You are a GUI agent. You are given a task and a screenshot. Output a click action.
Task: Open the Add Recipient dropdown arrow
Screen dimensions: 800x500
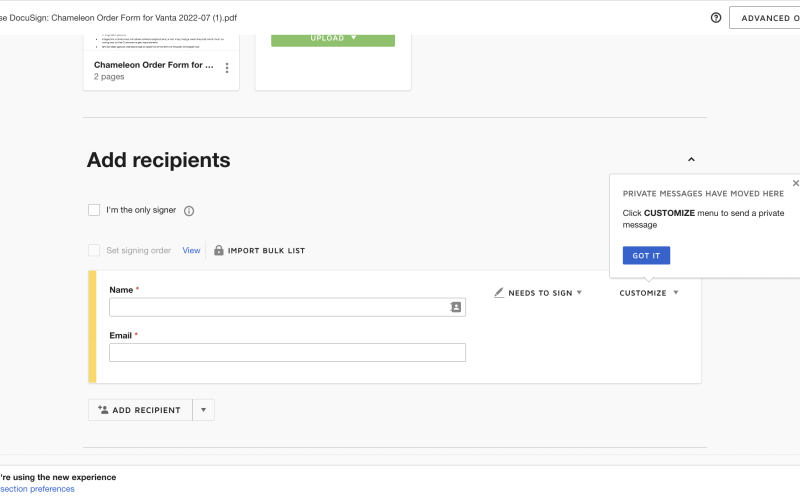203,410
